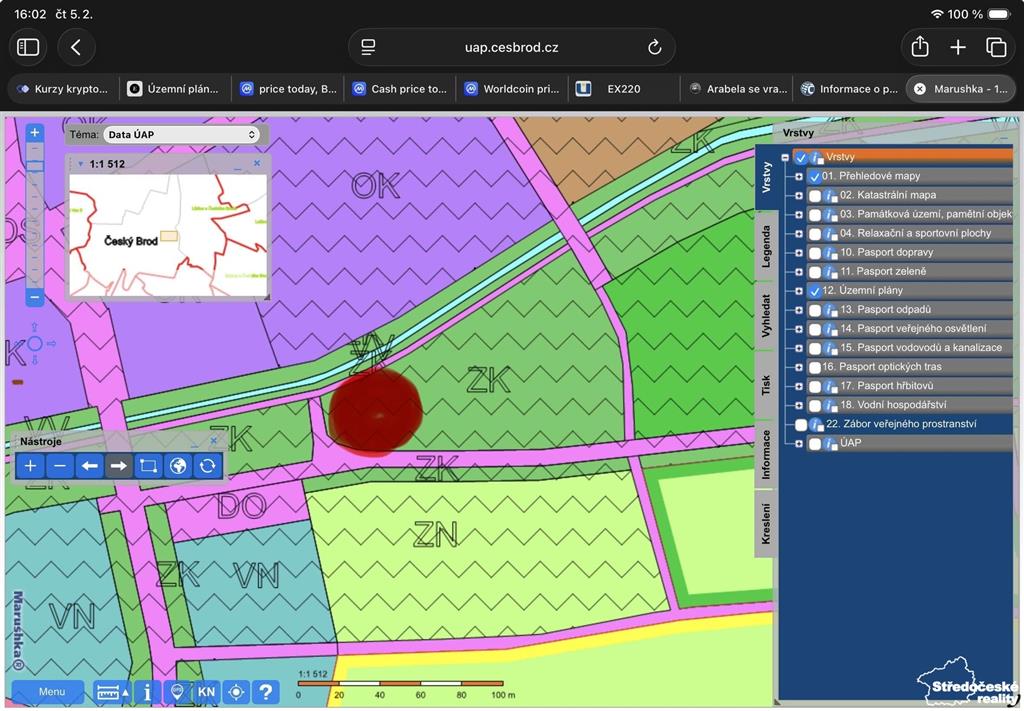
Task: Click the help question mark icon
Action: pyautogui.click(x=266, y=692)
